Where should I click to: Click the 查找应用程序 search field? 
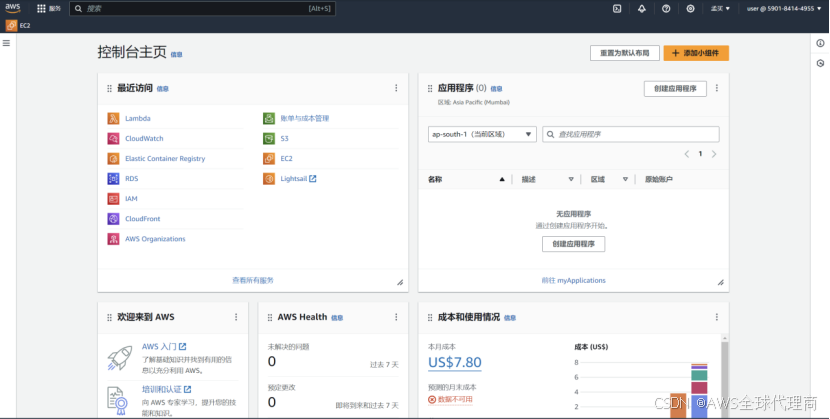pyautogui.click(x=631, y=134)
